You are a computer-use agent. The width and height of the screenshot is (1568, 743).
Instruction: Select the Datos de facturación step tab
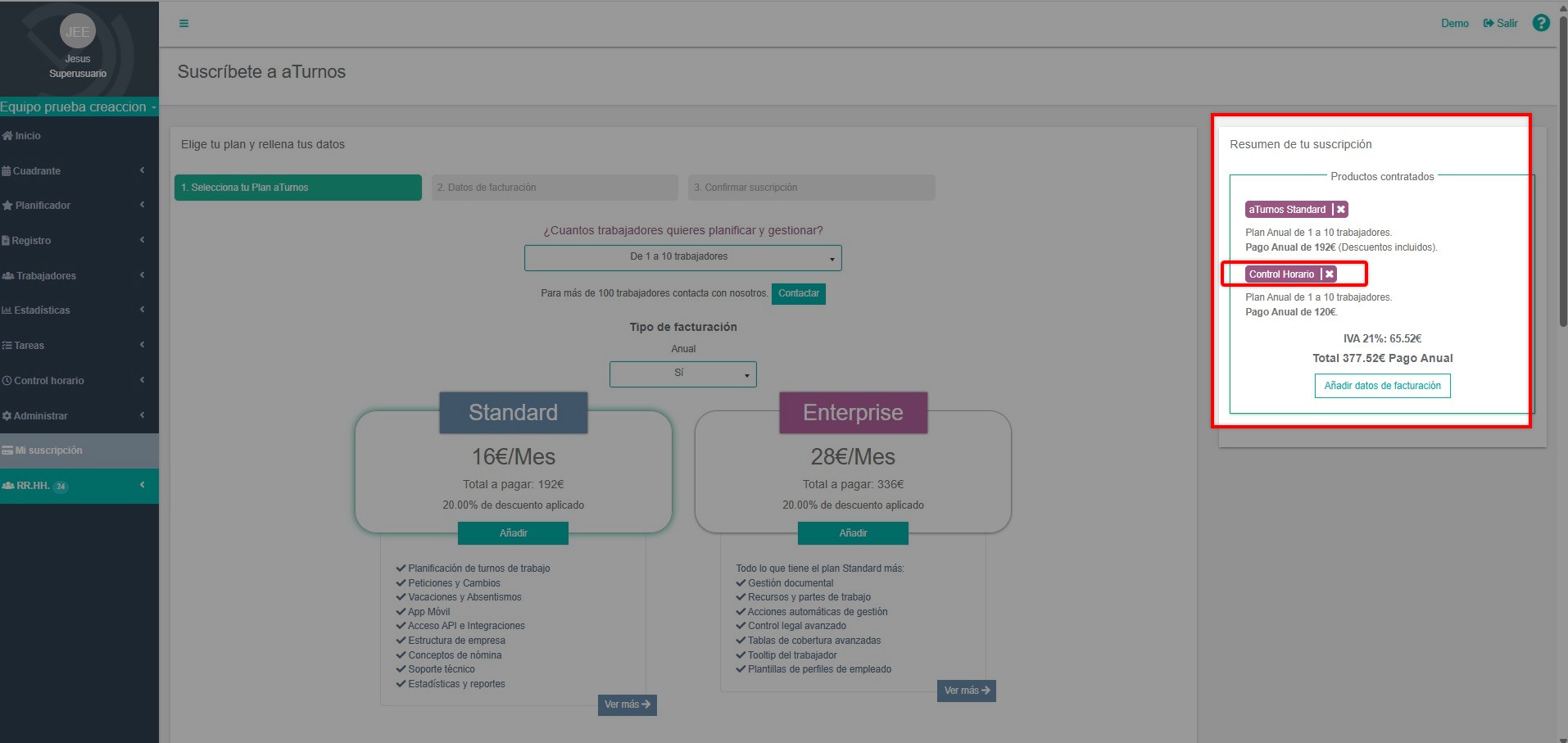(x=555, y=188)
